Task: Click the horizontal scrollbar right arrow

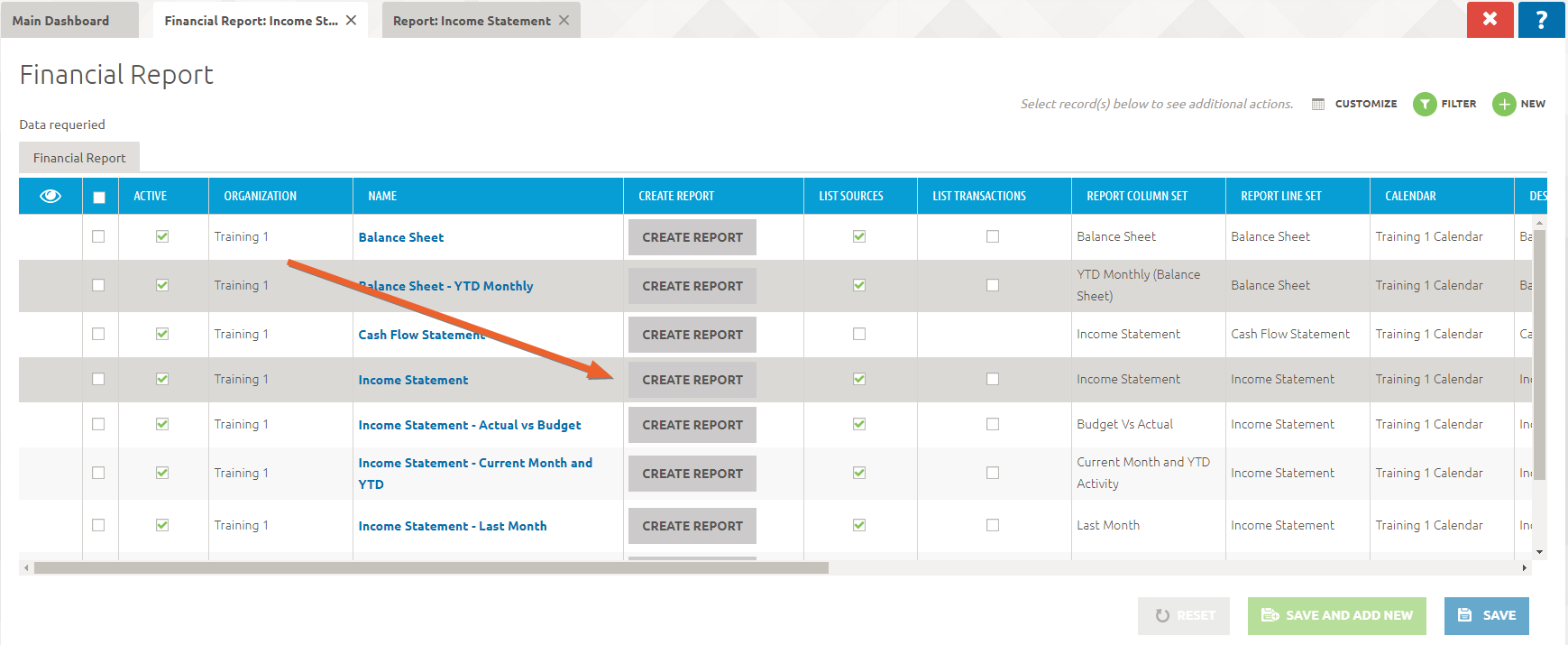Action: coord(1524,567)
